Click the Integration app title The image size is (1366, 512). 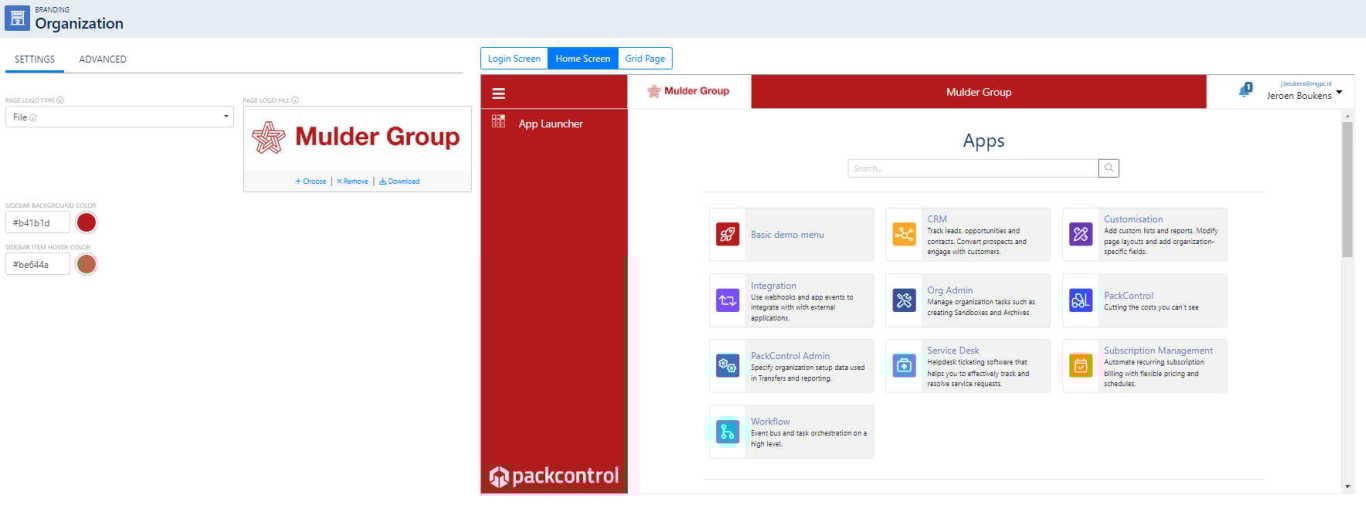774,286
